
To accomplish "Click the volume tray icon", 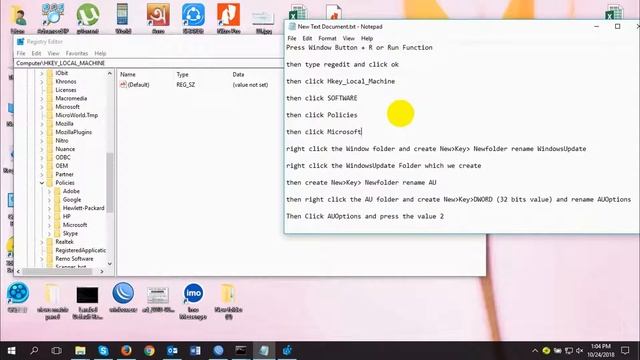I will [x=580, y=351].
